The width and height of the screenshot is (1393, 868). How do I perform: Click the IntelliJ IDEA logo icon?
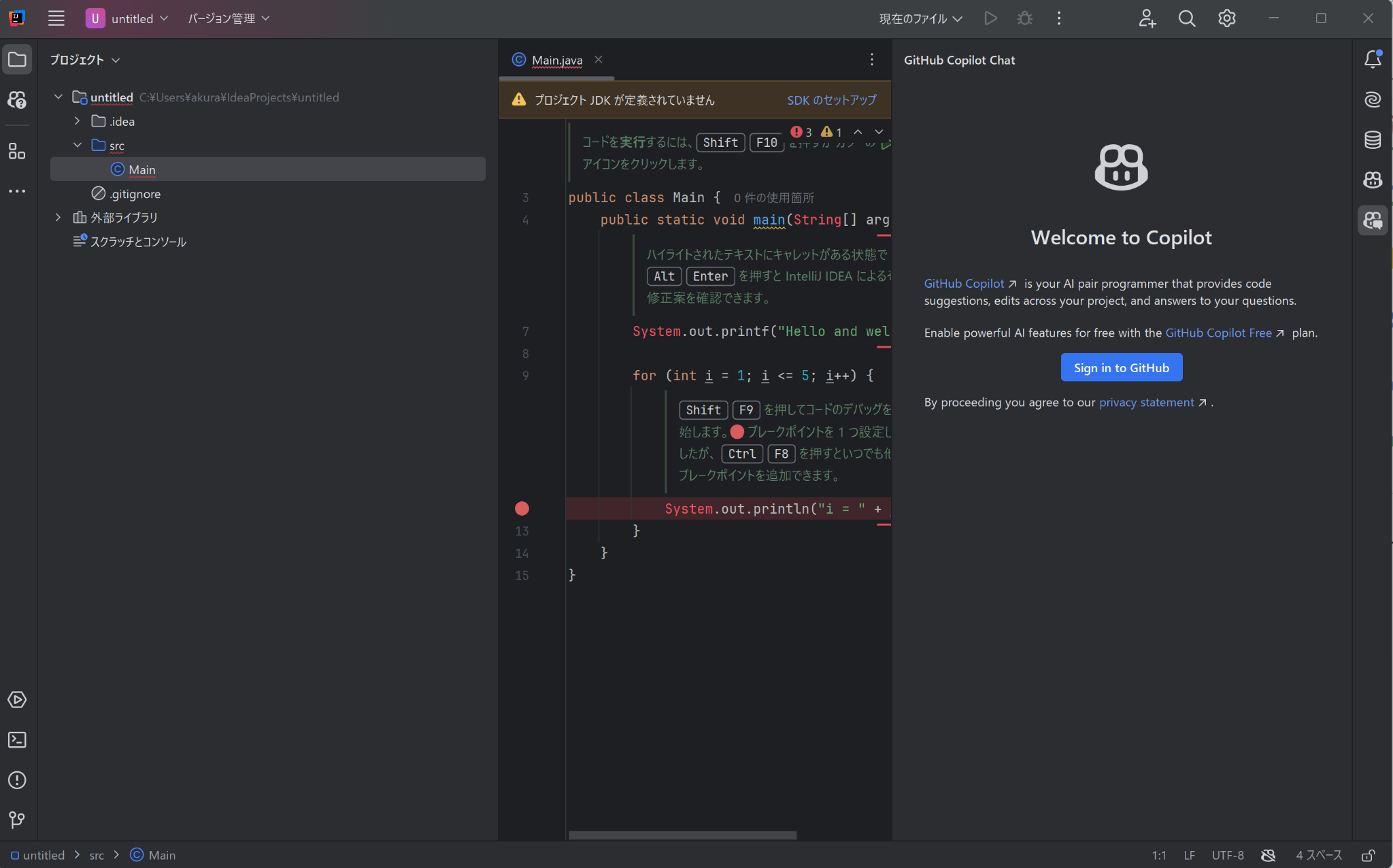17,18
